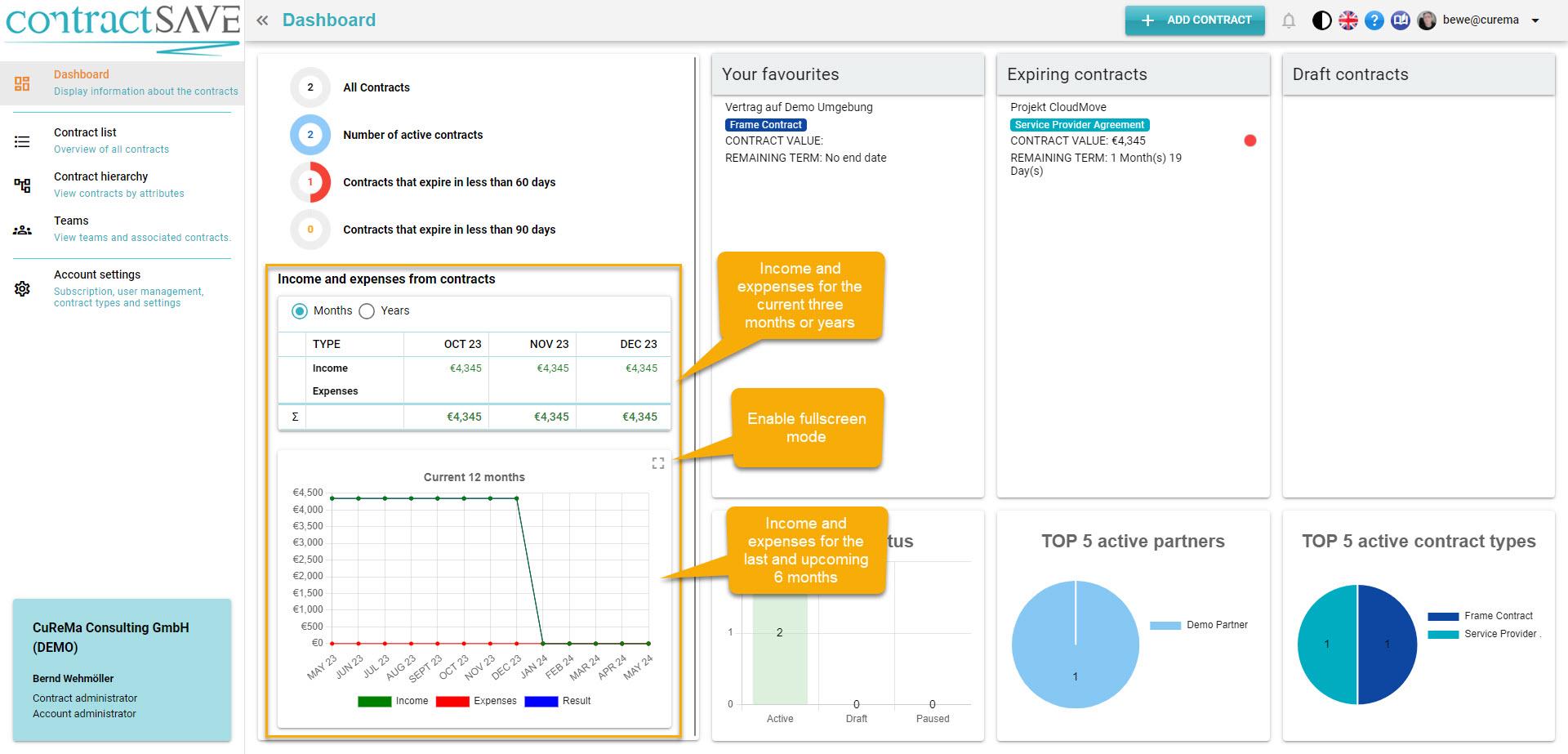Click 'Contracts that expire in less than 60 days'
Screen dimensions: 1568x754
(x=449, y=182)
